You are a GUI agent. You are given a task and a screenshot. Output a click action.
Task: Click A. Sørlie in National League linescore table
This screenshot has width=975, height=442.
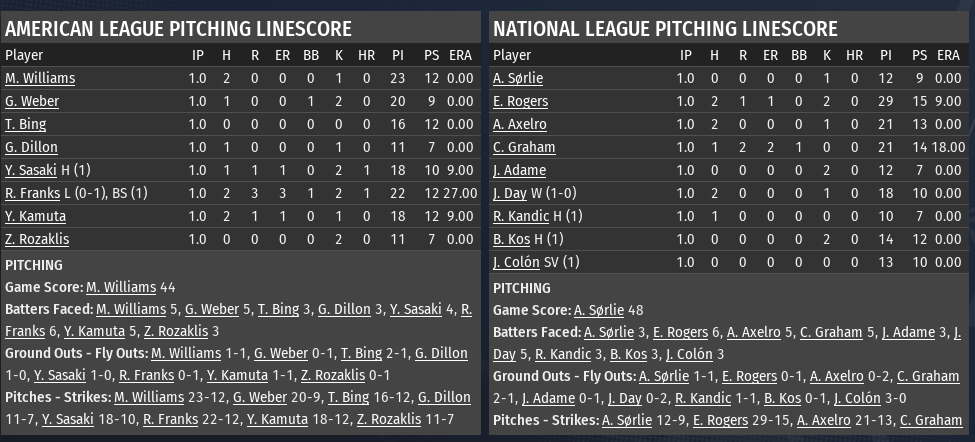click(518, 78)
